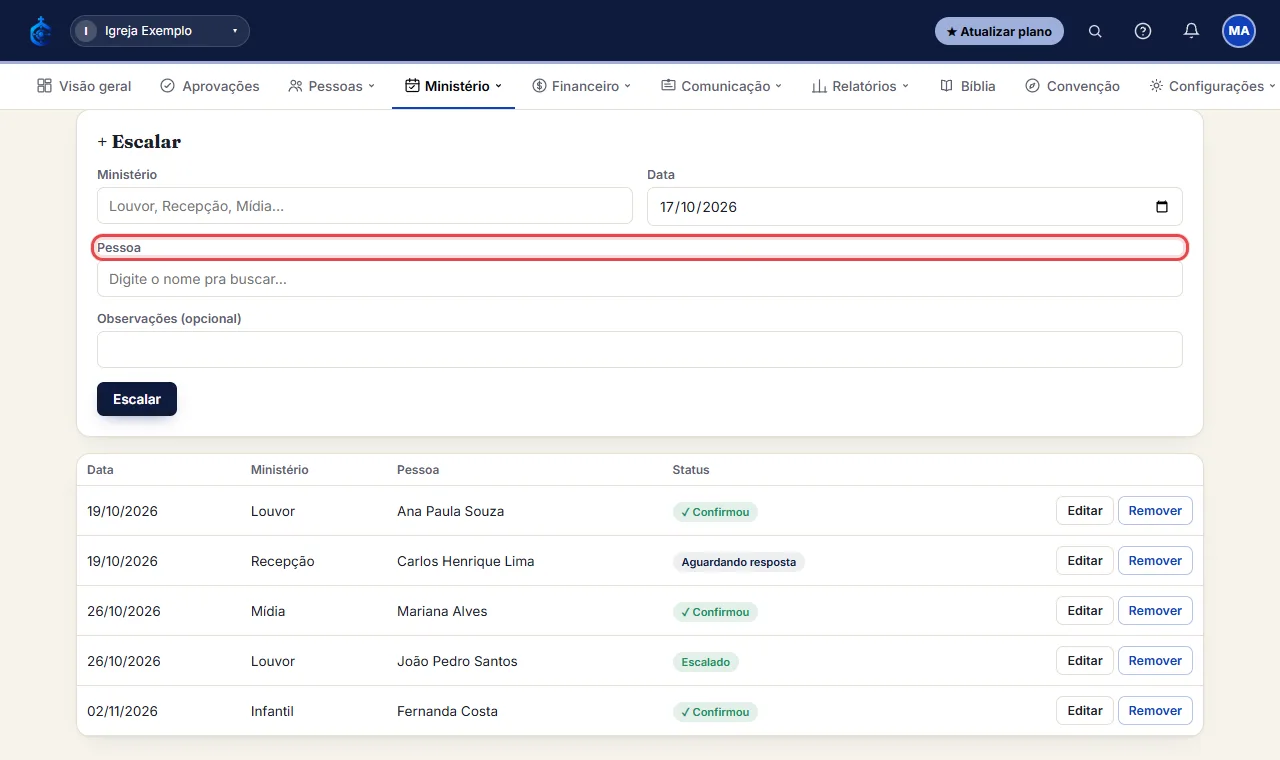Click the Relatórios bar chart icon

(819, 86)
